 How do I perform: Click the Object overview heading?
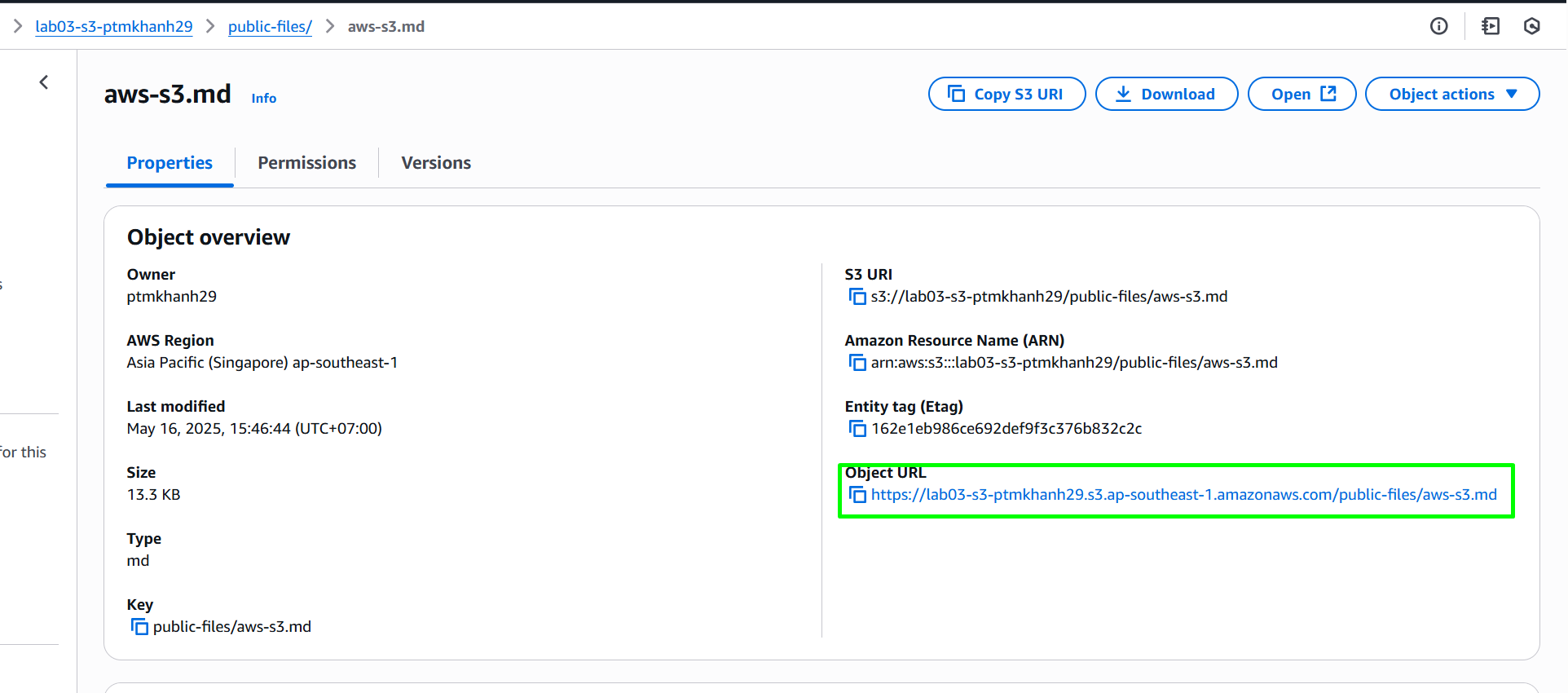(x=209, y=237)
